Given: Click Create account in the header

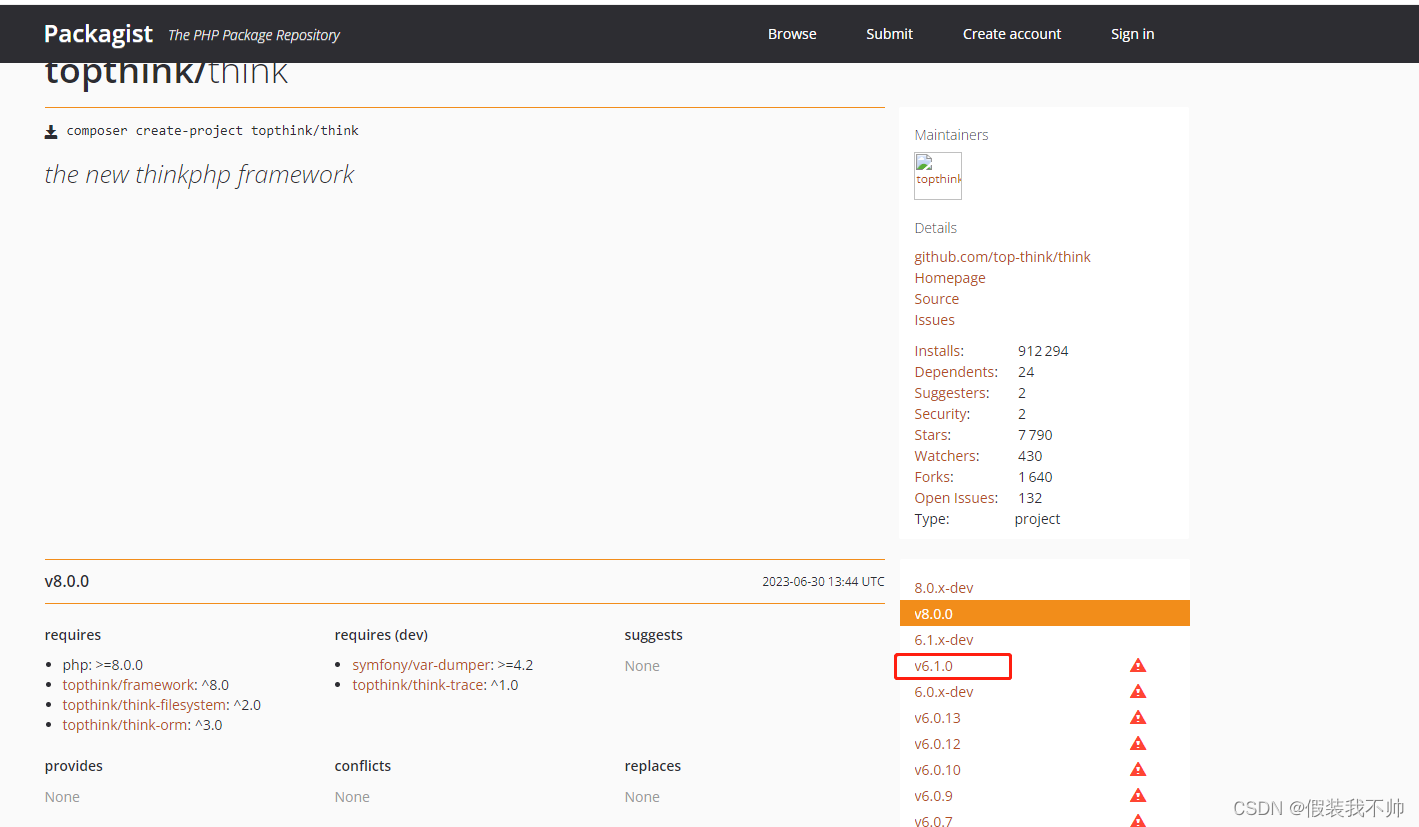Looking at the screenshot, I should pos(1012,34).
